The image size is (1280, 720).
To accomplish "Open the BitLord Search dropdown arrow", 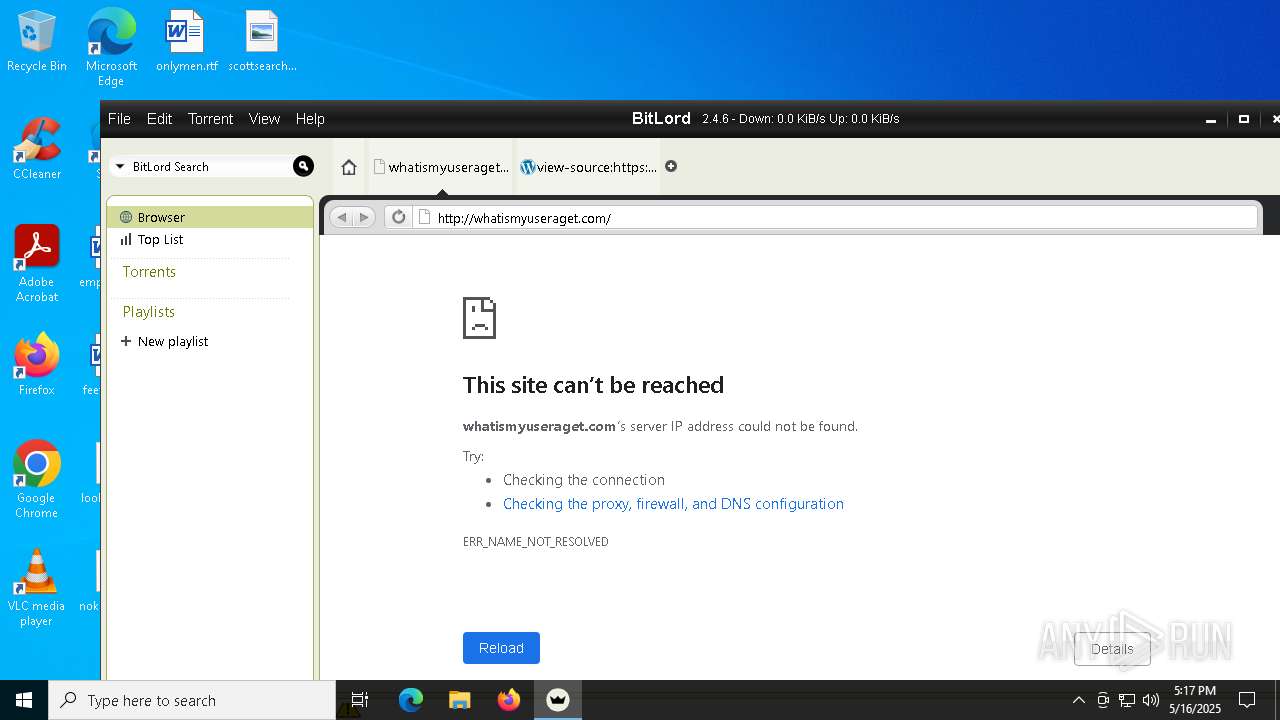I will pyautogui.click(x=120, y=167).
